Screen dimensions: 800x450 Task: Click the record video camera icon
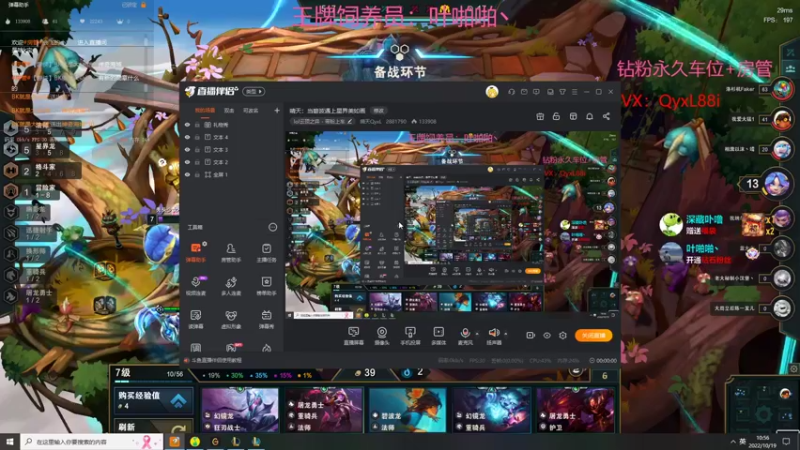click(x=531, y=335)
